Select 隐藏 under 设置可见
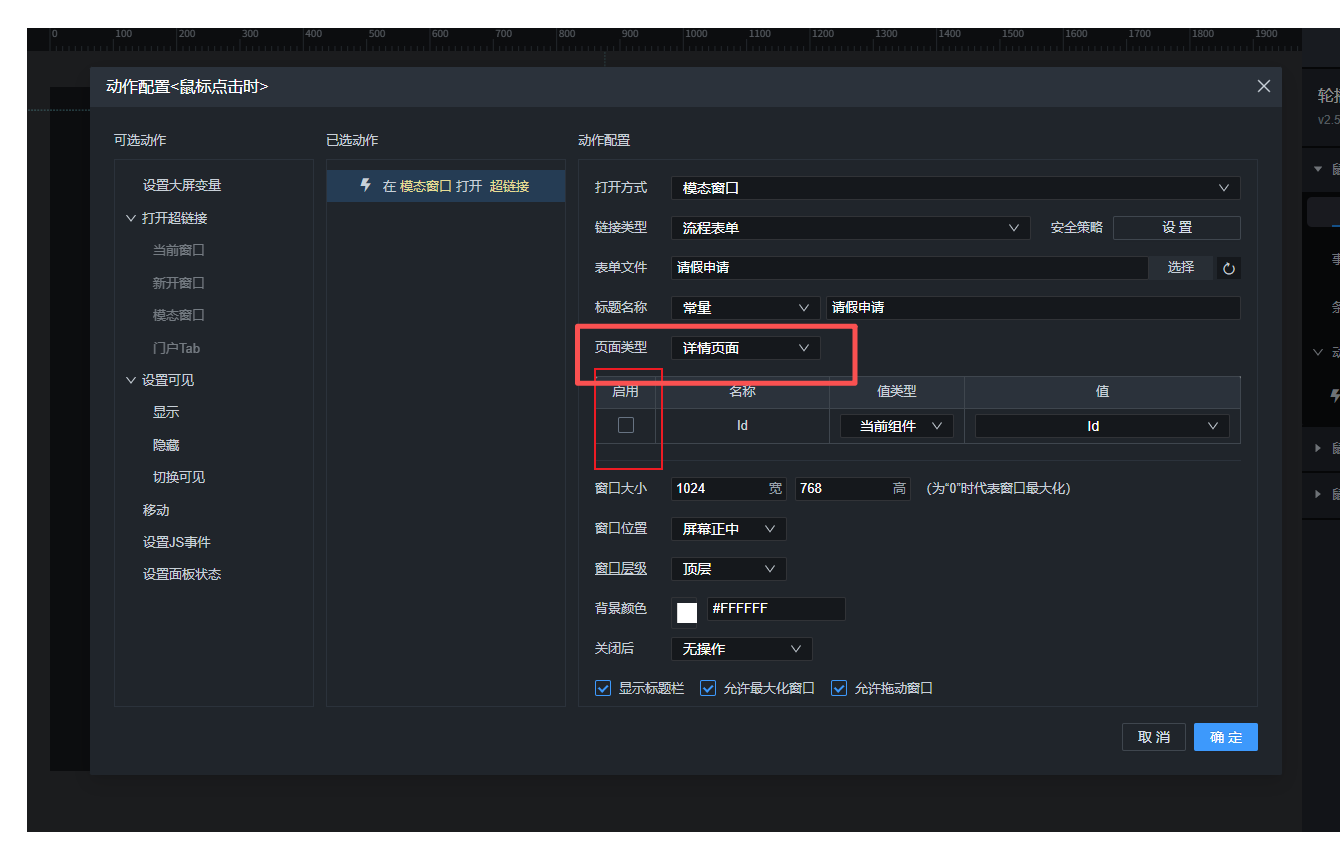Viewport: 1340px width, 849px height. pos(166,445)
